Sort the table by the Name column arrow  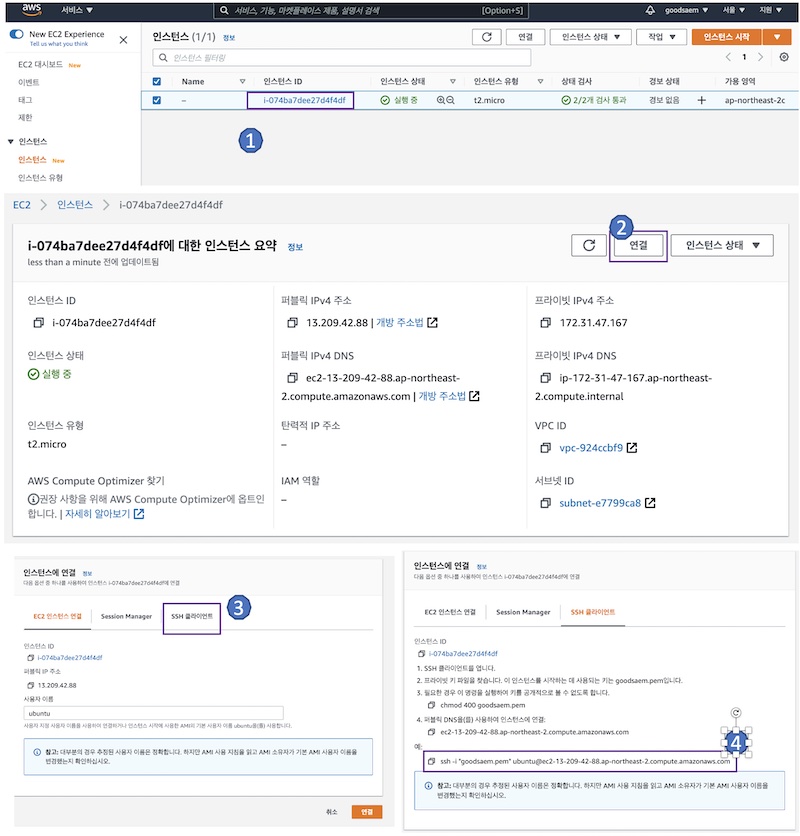click(242, 82)
